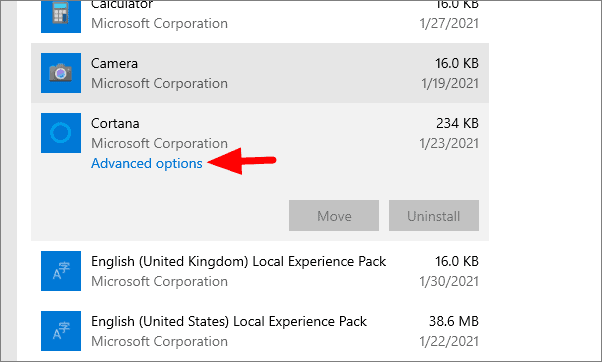602x362 pixels.
Task: Click the Uninstall button for Cortana
Action: [x=434, y=215]
